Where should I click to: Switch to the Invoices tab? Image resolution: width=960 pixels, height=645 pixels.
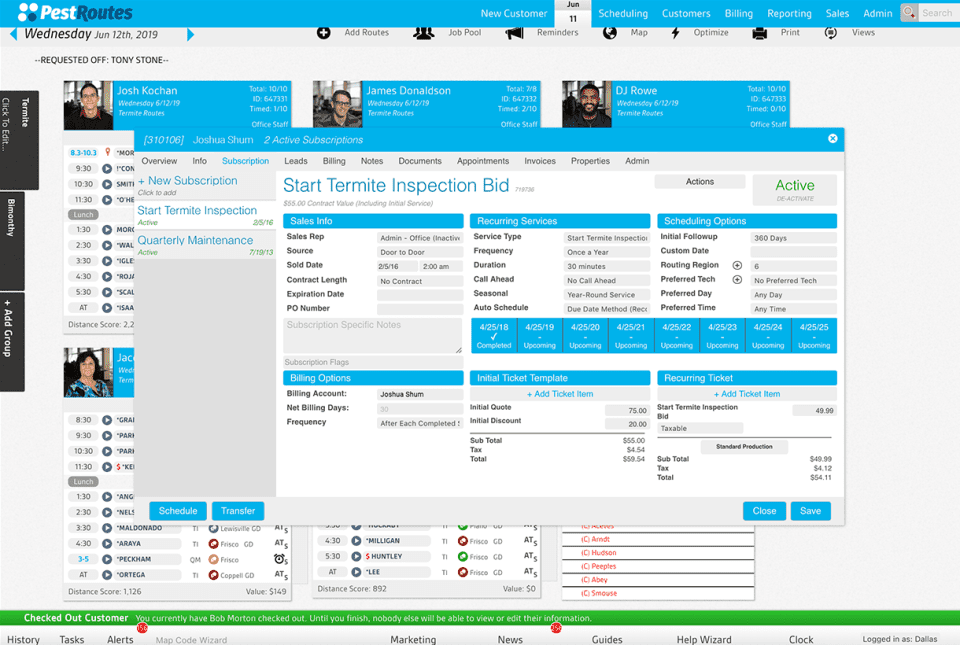click(x=539, y=161)
